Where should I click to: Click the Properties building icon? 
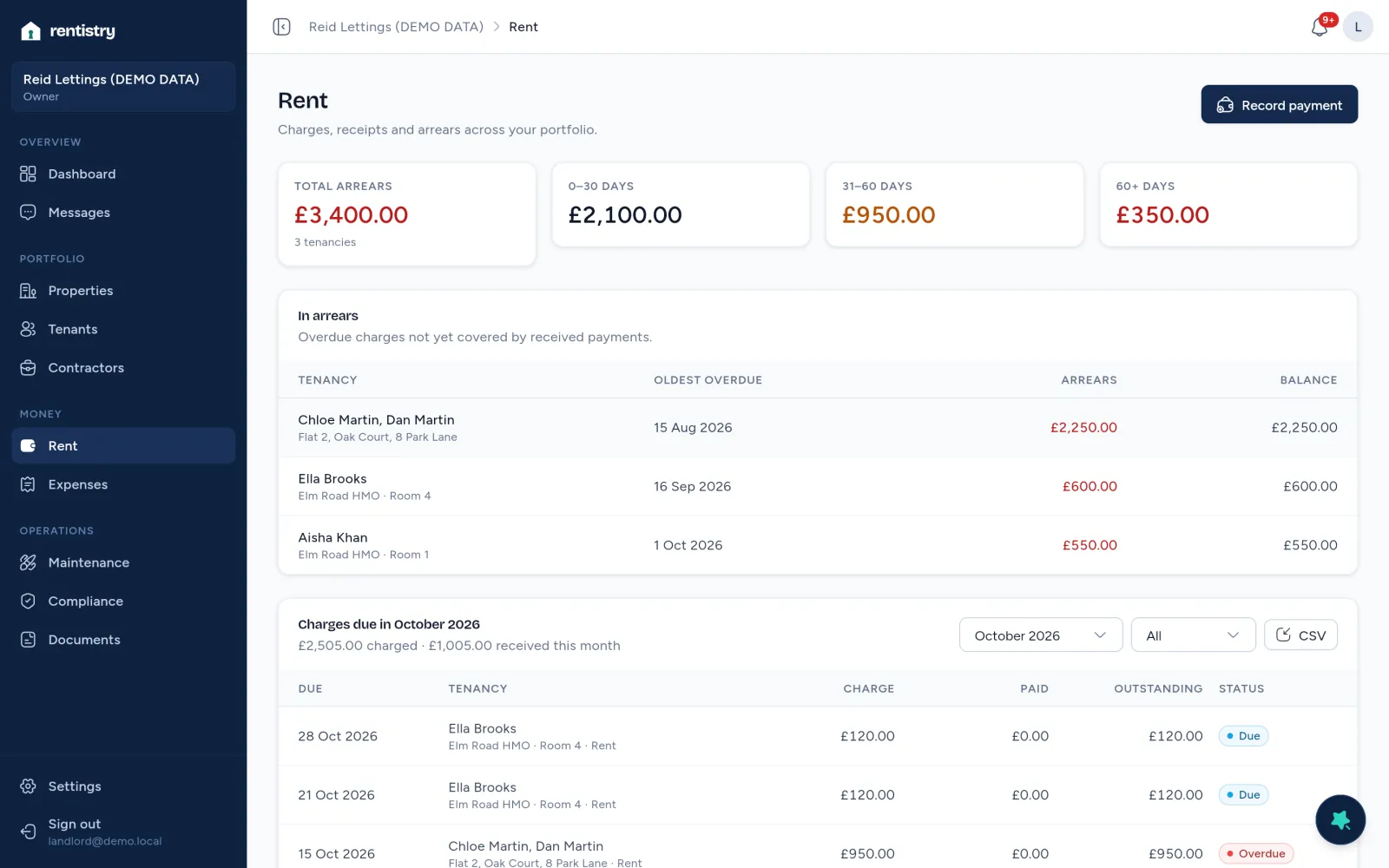pos(28,291)
